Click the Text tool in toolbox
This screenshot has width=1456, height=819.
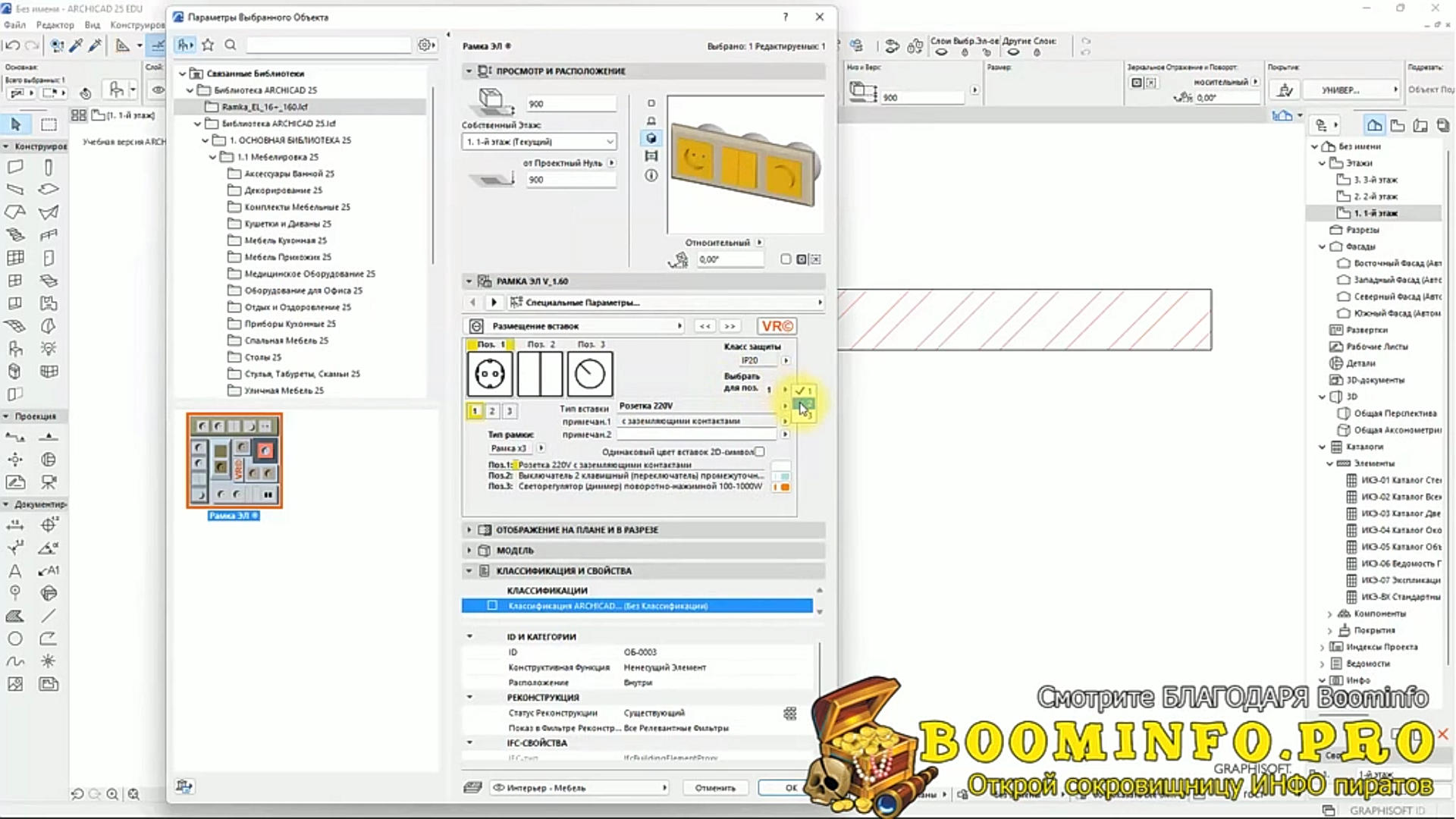pos(15,570)
